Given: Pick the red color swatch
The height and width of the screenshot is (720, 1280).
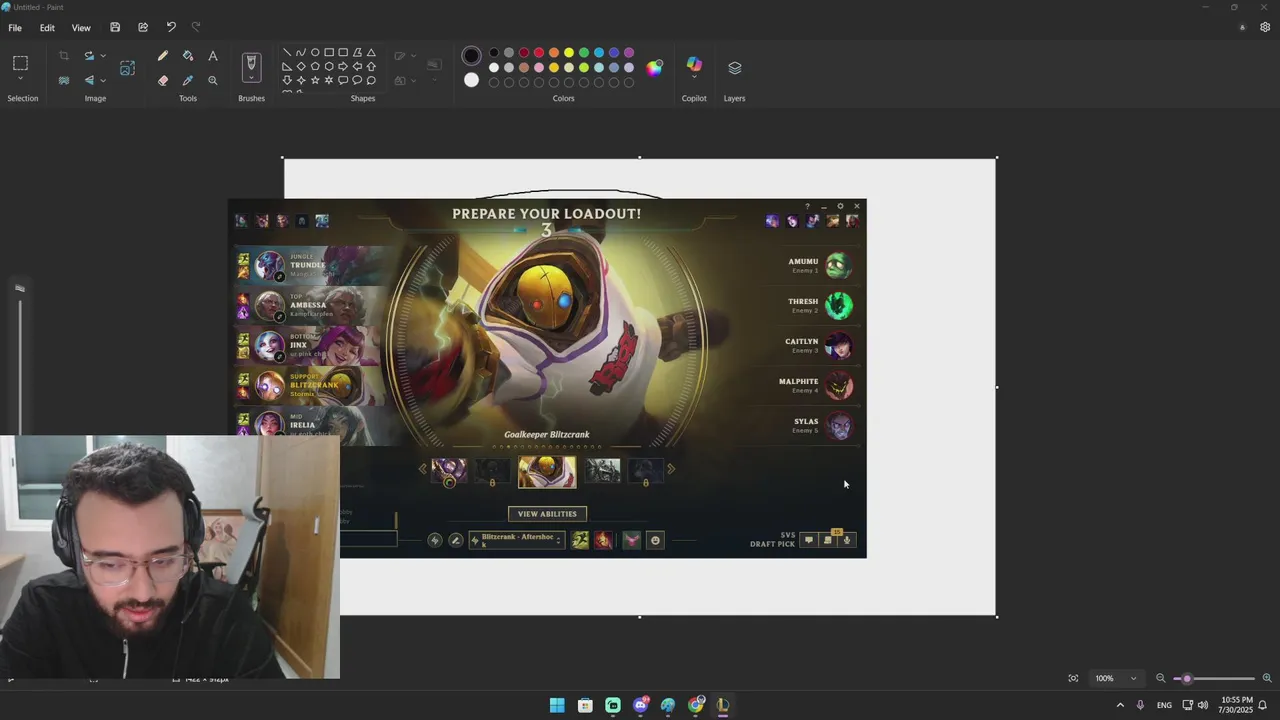Looking at the screenshot, I should click(539, 52).
